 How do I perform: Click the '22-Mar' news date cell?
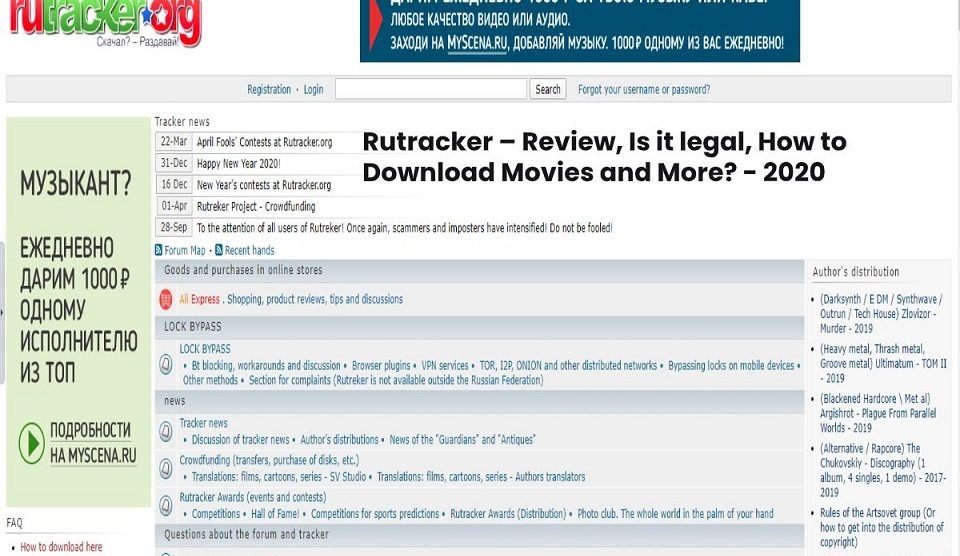(174, 141)
